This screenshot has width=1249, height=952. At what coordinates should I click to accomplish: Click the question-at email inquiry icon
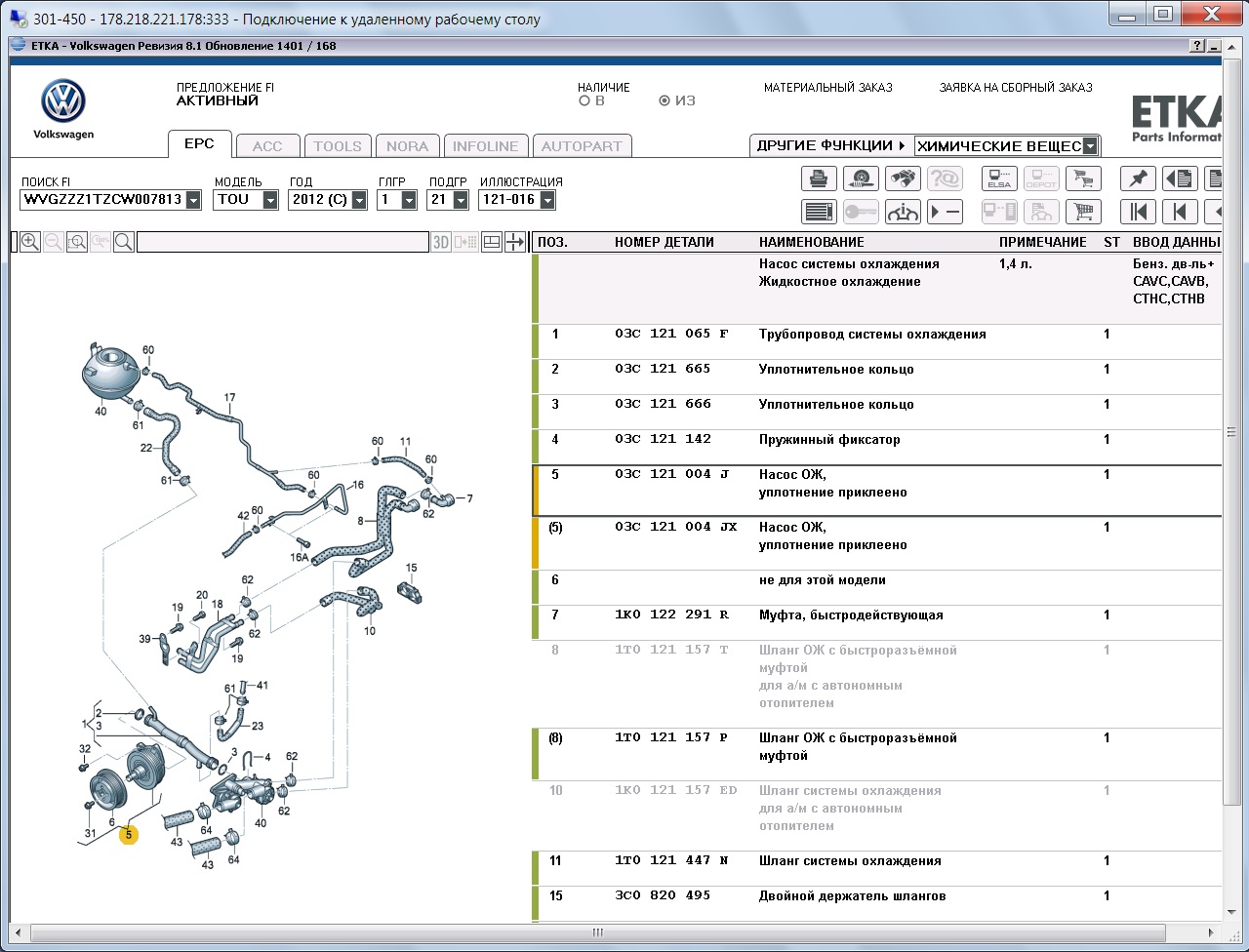click(x=945, y=178)
